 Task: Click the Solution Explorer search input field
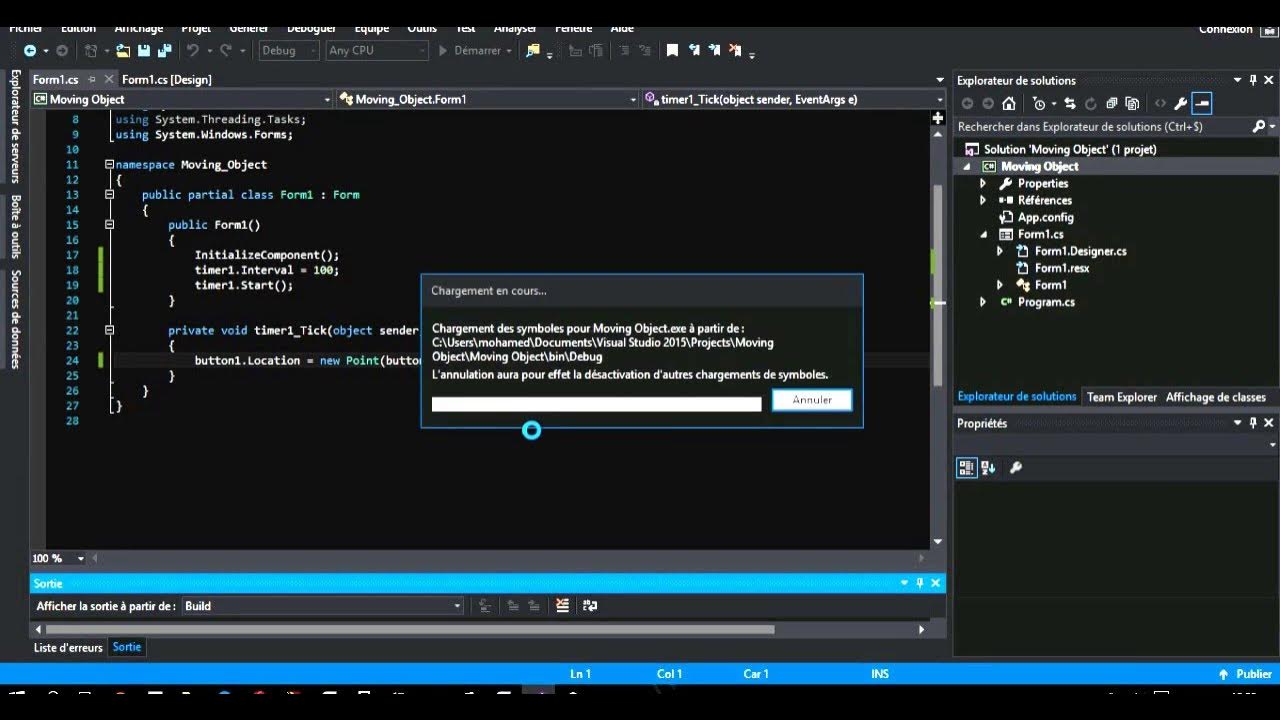(x=1102, y=127)
